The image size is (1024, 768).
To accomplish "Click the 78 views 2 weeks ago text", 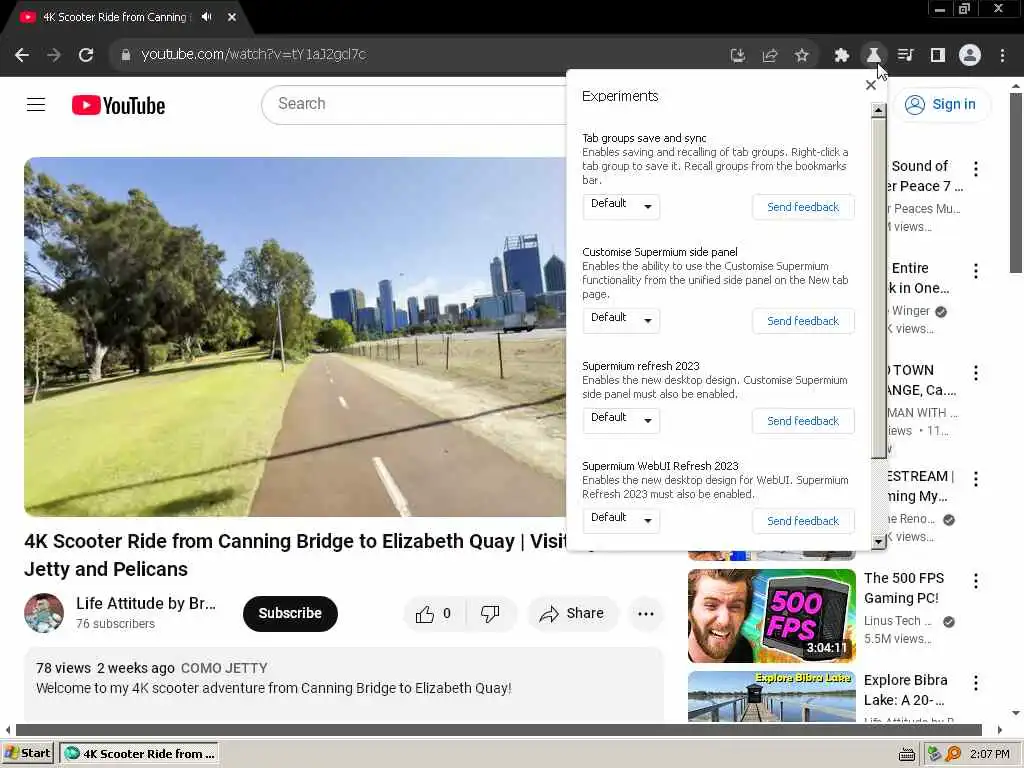I will click(105, 668).
